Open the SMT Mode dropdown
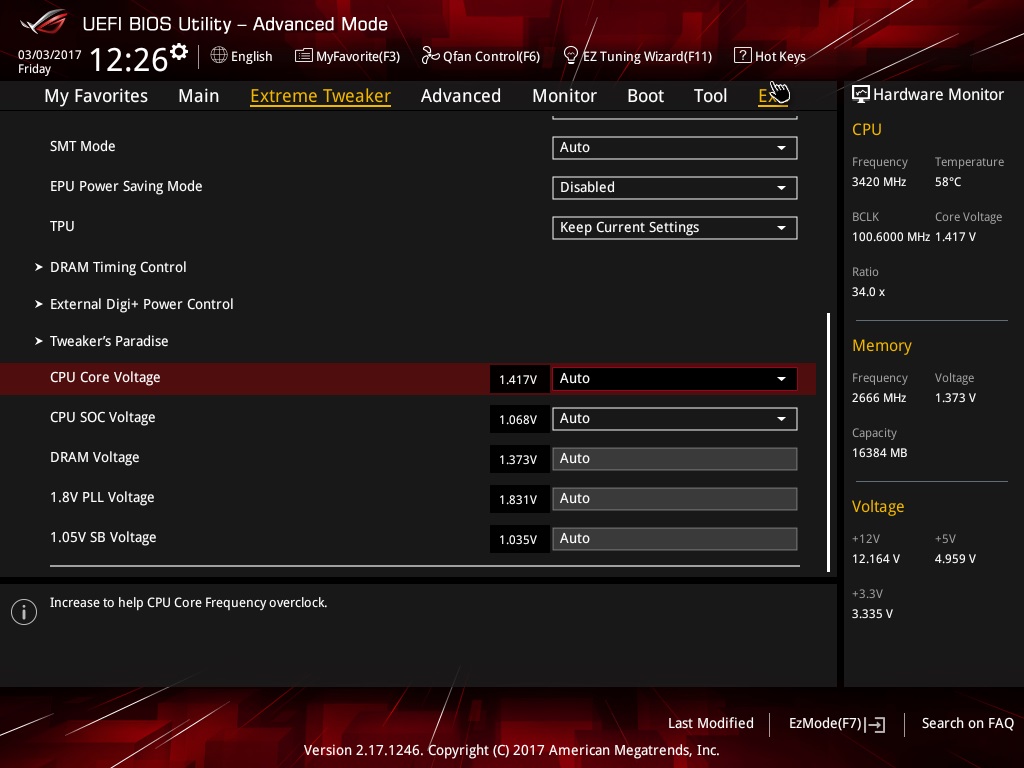Screen dimensions: 1024x768 (x=675, y=148)
